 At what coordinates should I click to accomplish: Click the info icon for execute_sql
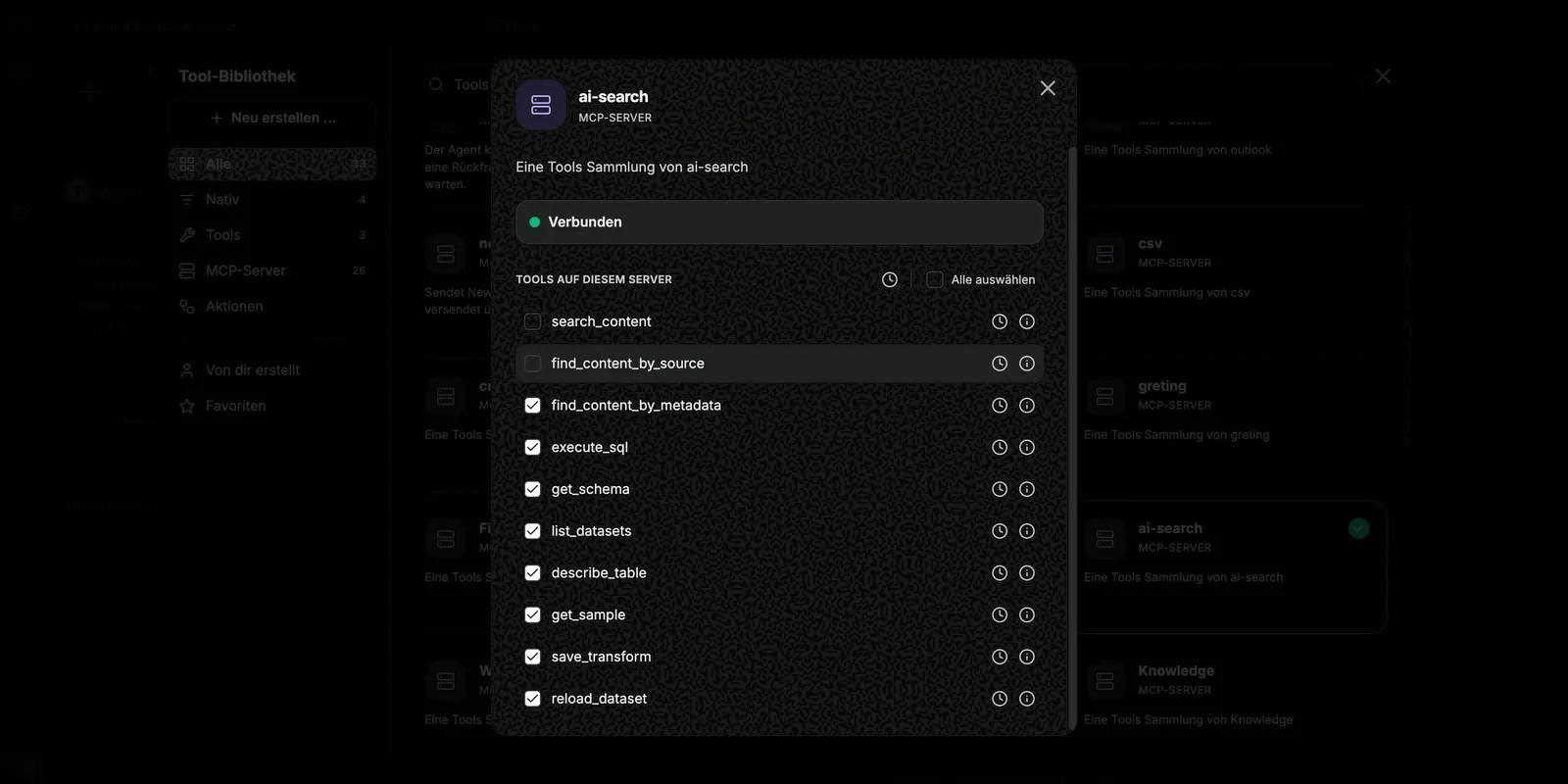(1027, 447)
